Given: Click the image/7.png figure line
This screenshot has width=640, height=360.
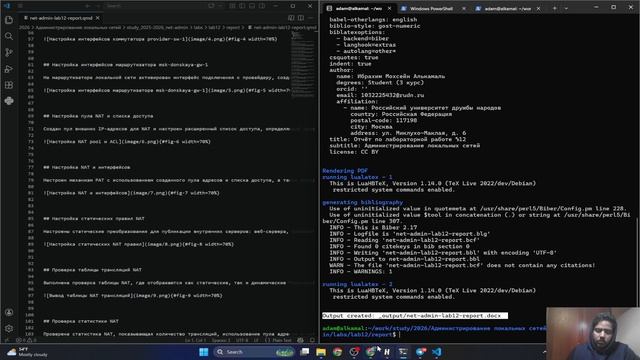Looking at the screenshot, I should (x=131, y=193).
